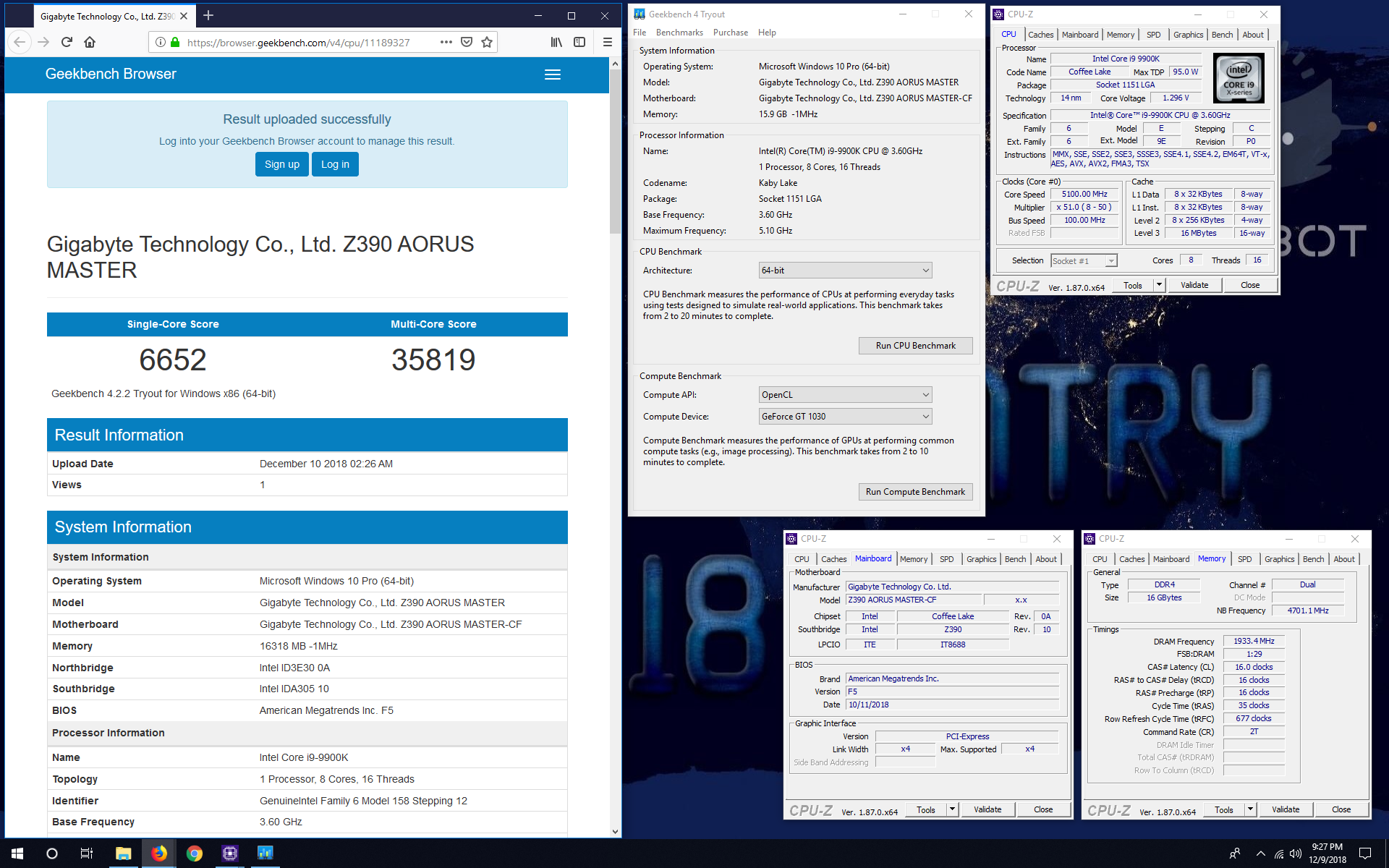Go back in the Firefox browser
Viewport: 1389px width, 868px height.
[x=20, y=42]
